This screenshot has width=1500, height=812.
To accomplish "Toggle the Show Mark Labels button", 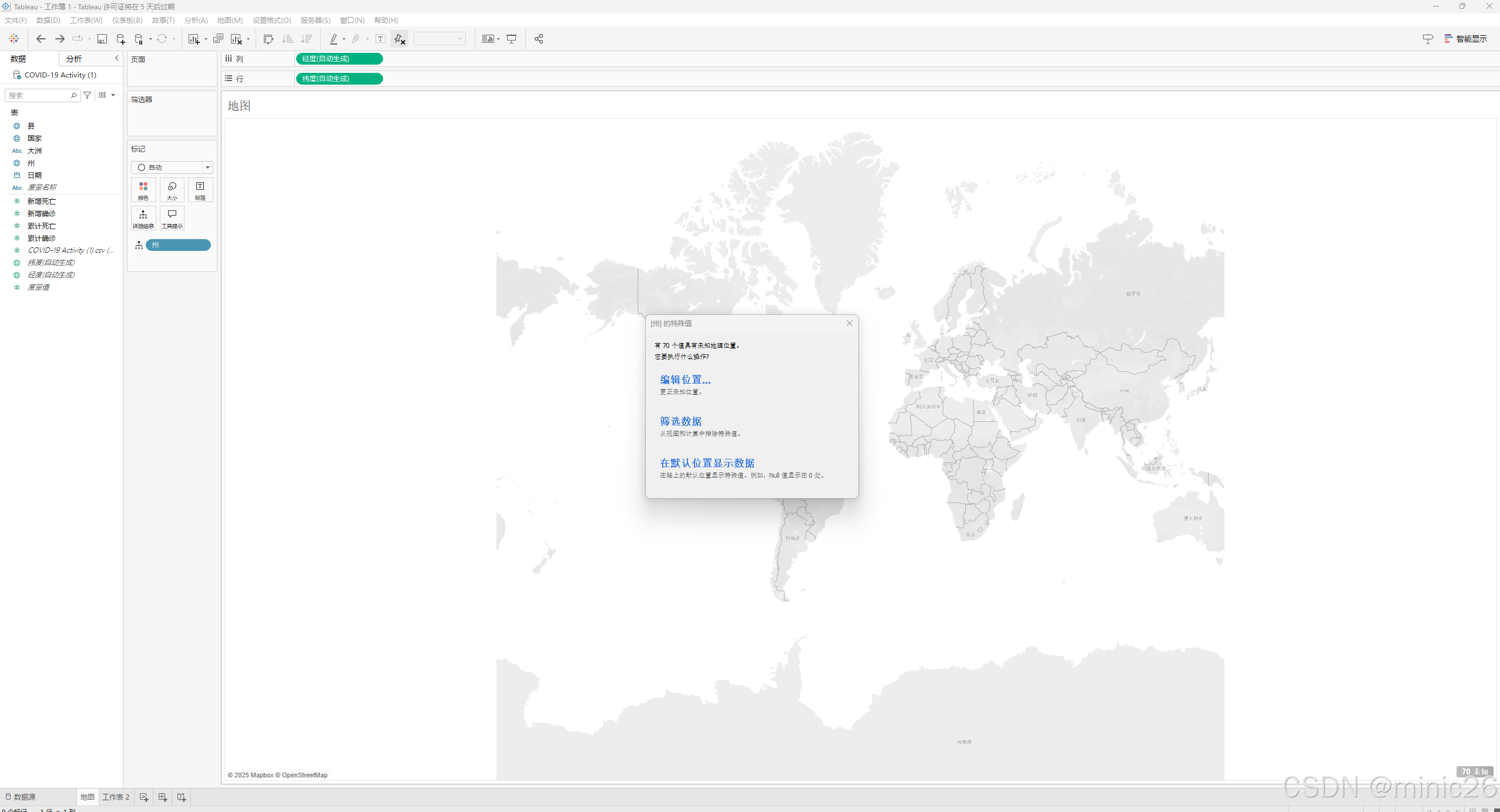I will click(380, 39).
